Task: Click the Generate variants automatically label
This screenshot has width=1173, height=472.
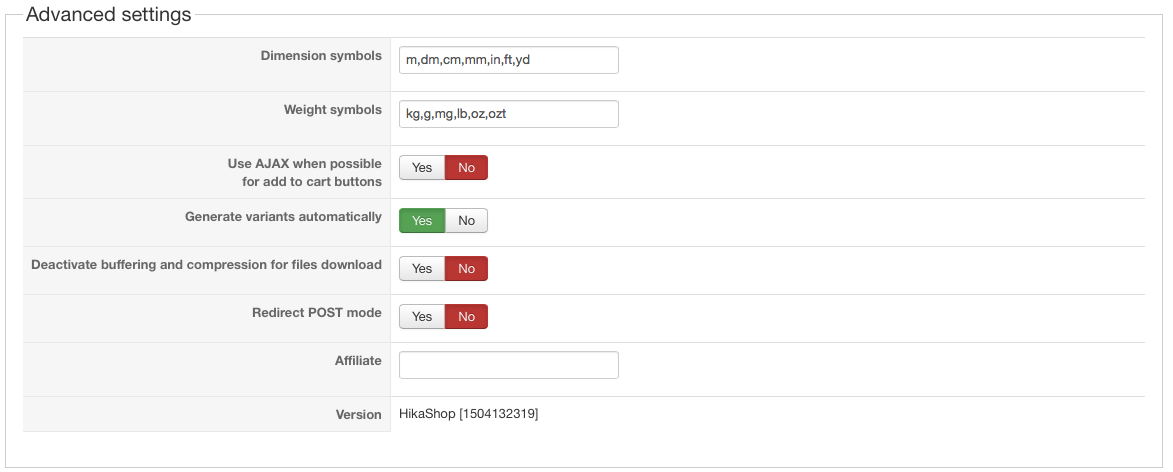Action: pyautogui.click(x=284, y=217)
